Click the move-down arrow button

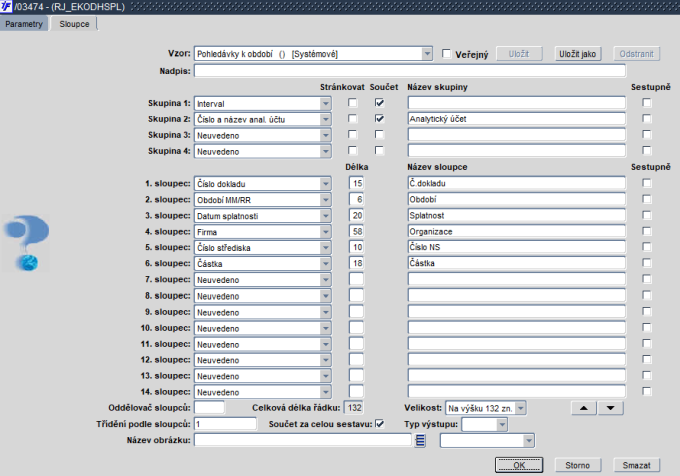(611, 408)
